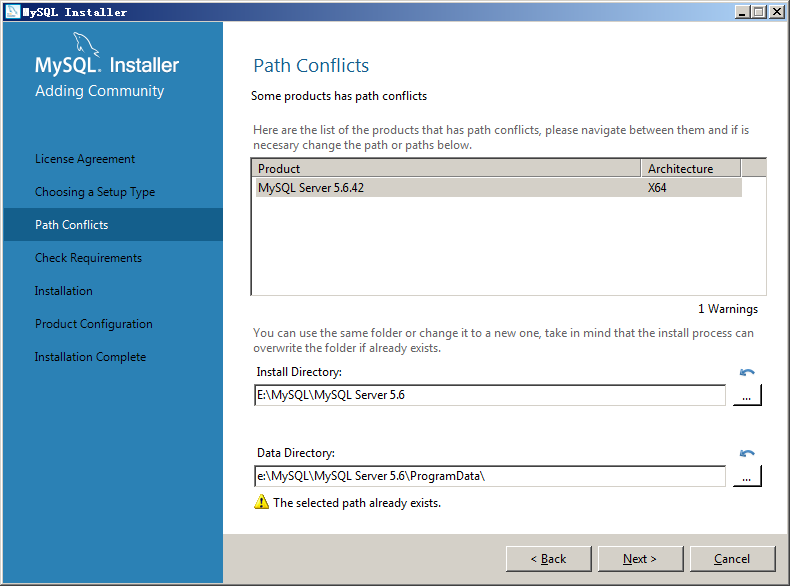Screen dimensions: 790x586
Task: Click 'The selected path already exists.' message
Action: 357,503
